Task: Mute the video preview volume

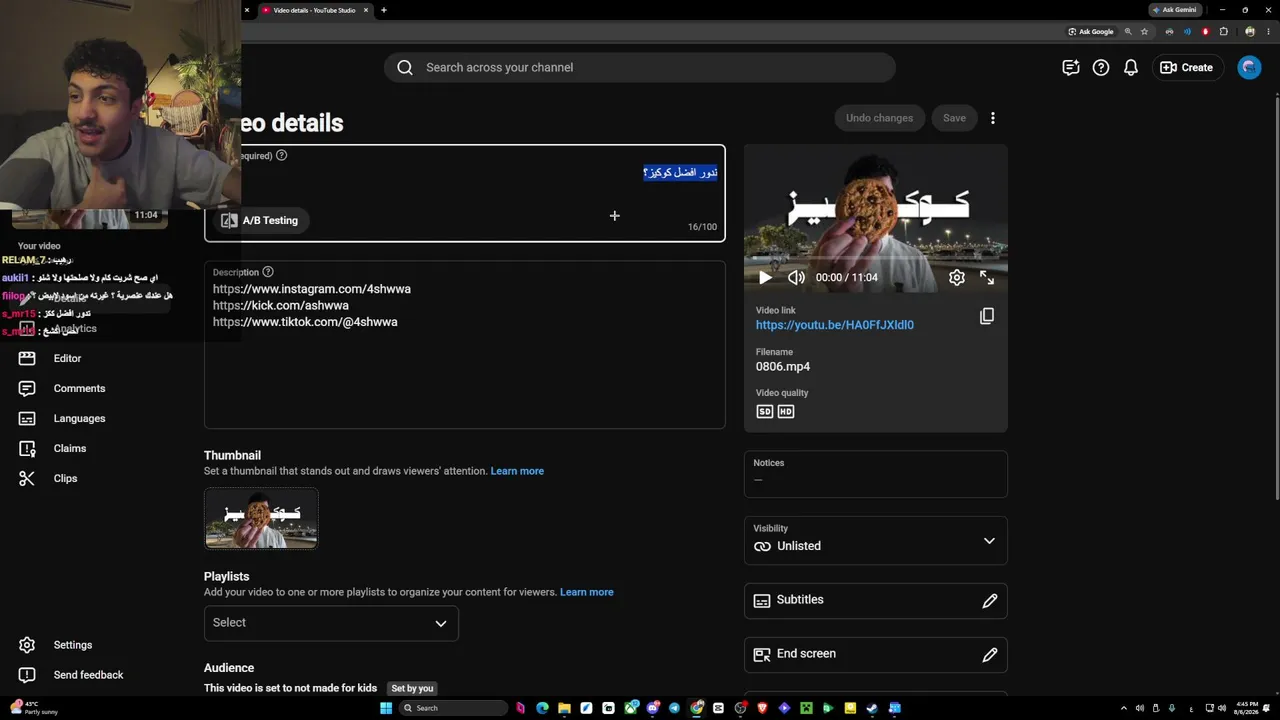Action: click(796, 278)
